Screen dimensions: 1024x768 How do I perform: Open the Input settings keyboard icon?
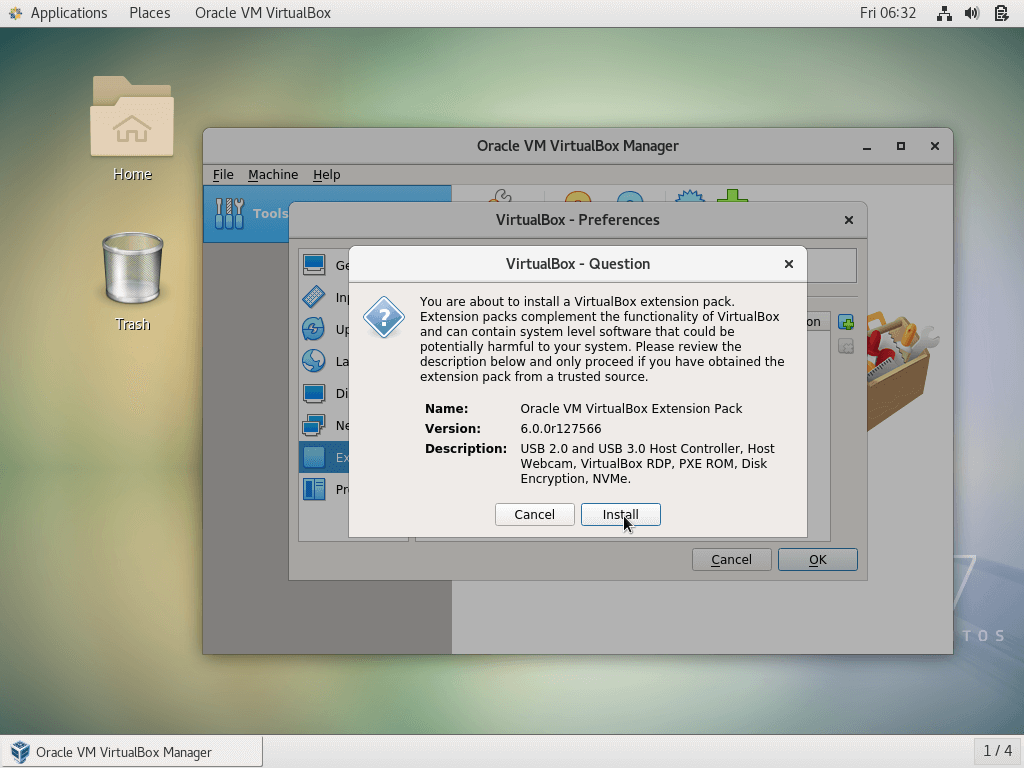[x=314, y=297]
